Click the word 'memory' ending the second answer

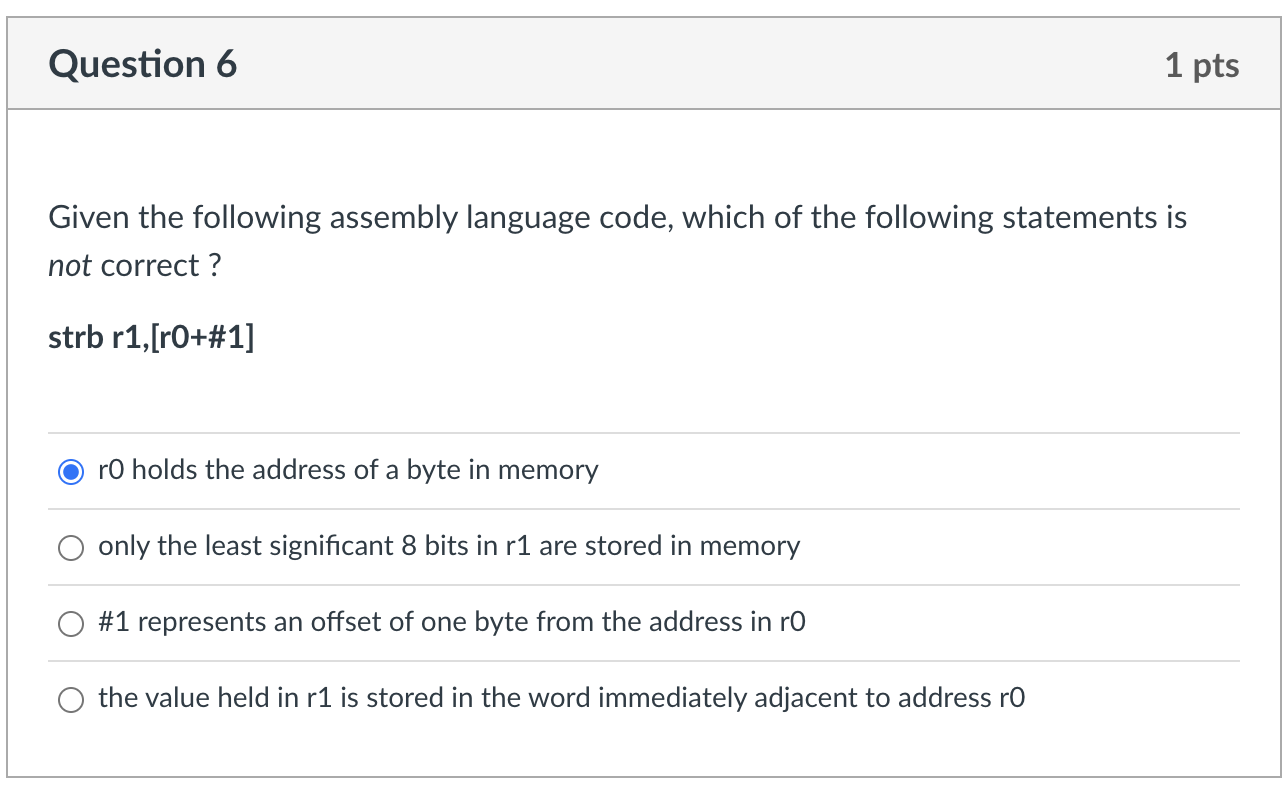(750, 547)
